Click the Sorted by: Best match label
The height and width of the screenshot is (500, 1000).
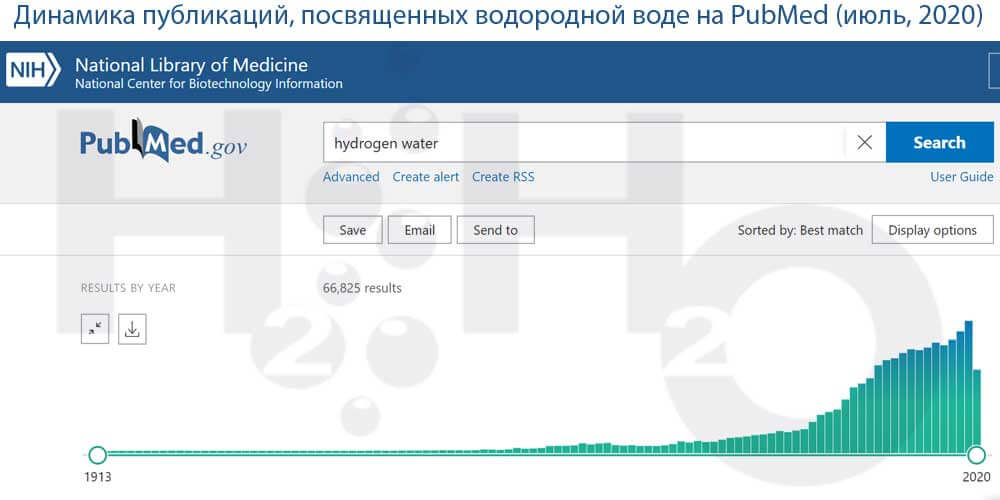coord(800,230)
